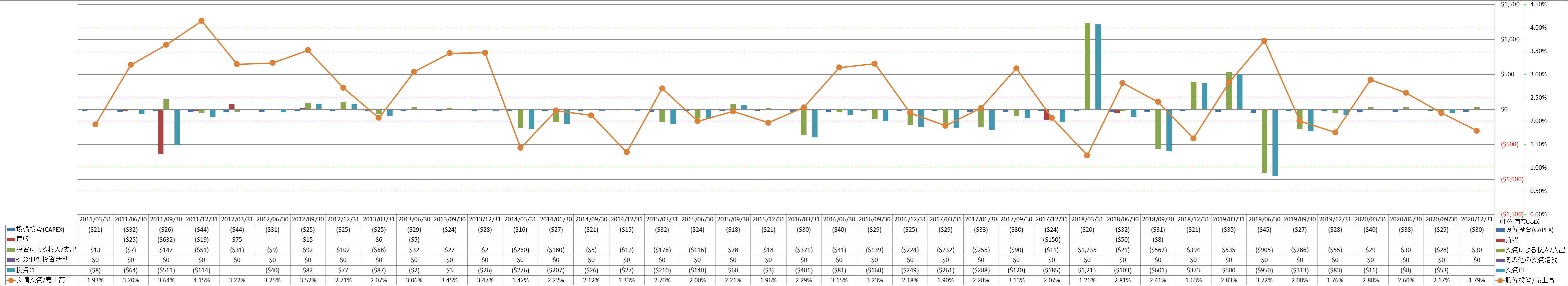The width and height of the screenshot is (1568, 286).
Task: Click the 1.26% ratio cell
Action: click(1087, 280)
